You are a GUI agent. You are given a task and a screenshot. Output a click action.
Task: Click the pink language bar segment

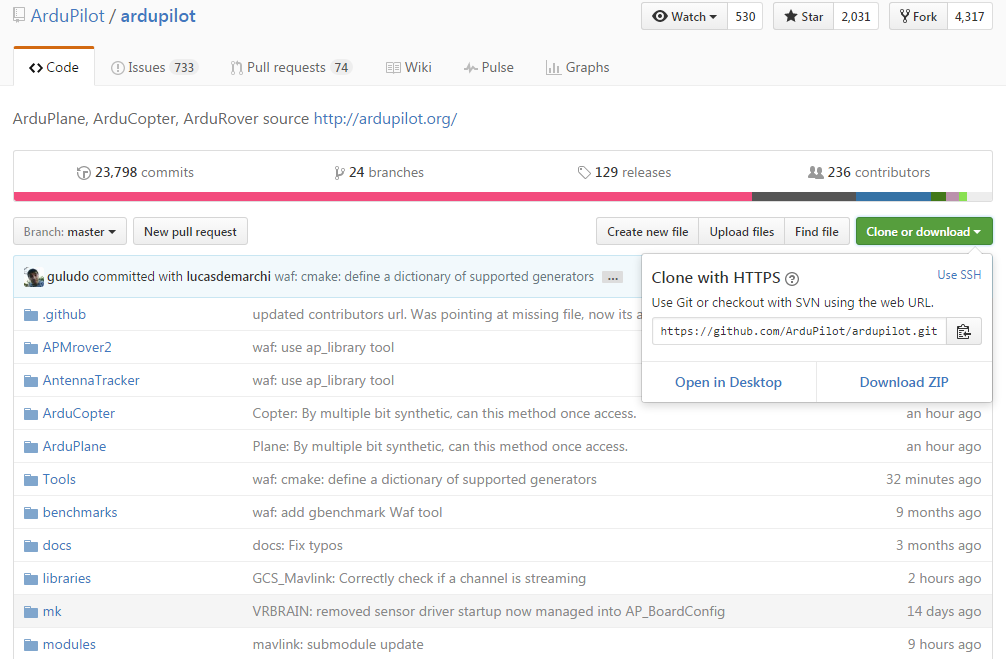[x=382, y=196]
